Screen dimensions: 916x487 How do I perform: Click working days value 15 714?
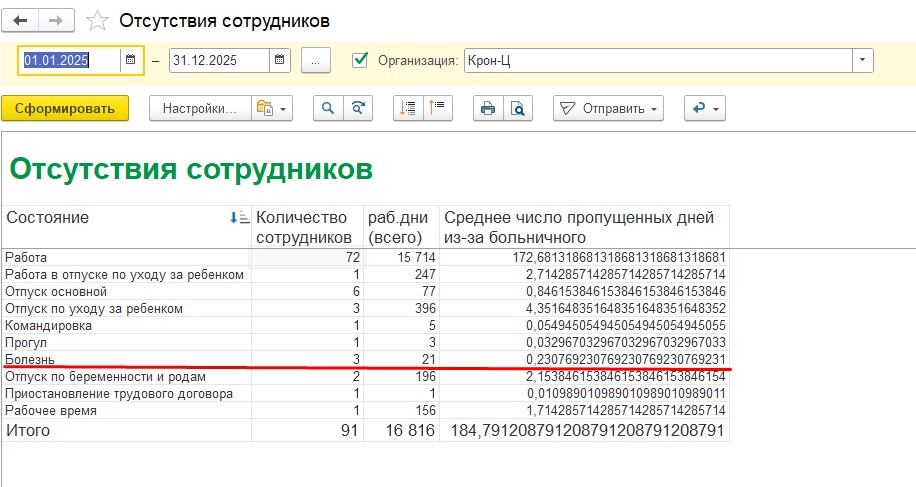click(x=417, y=258)
